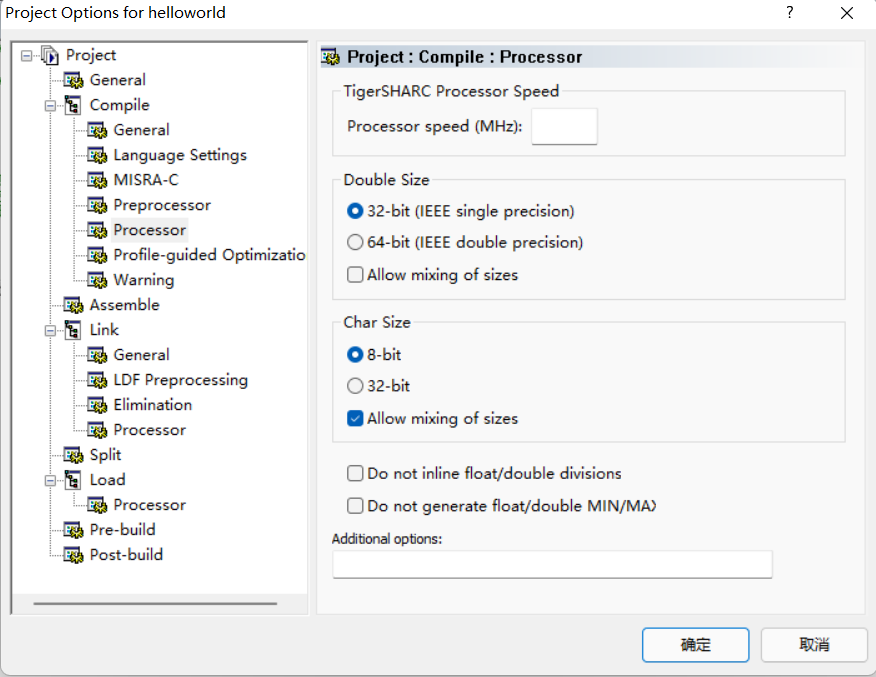Click the Pre-build page icon
The height and width of the screenshot is (677, 876).
[x=73, y=530]
